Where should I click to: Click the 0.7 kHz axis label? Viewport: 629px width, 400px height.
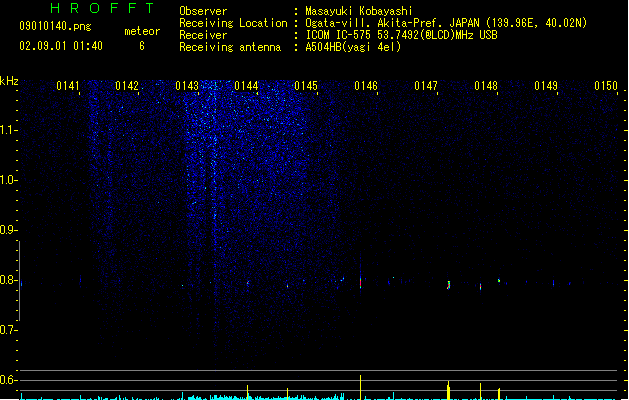[x=8, y=330]
